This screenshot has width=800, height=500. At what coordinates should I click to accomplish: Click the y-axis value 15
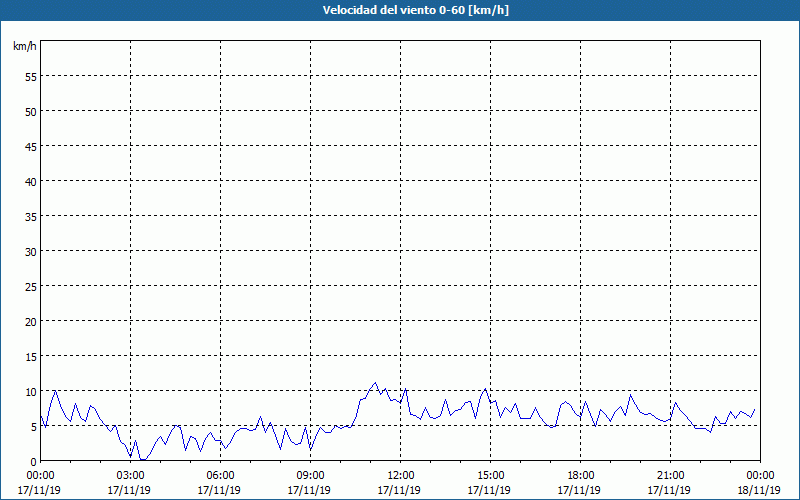[31, 356]
